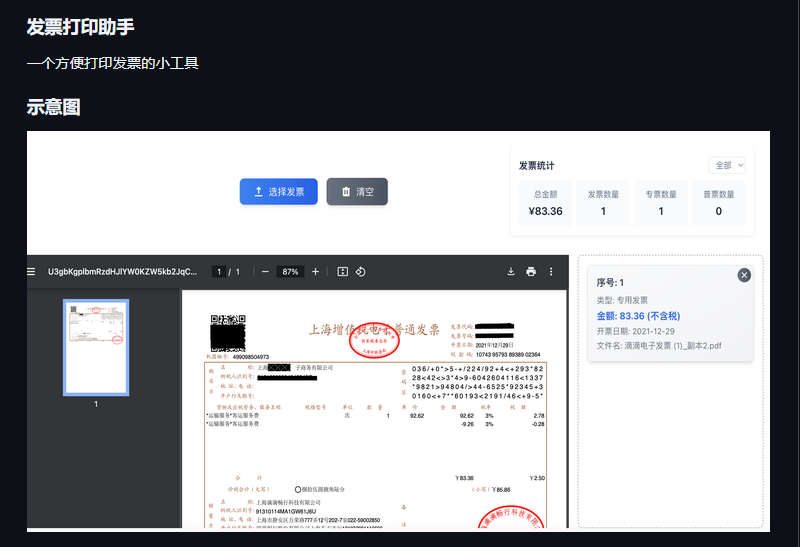Click the 类型: 专用发票 text

[x=622, y=300]
